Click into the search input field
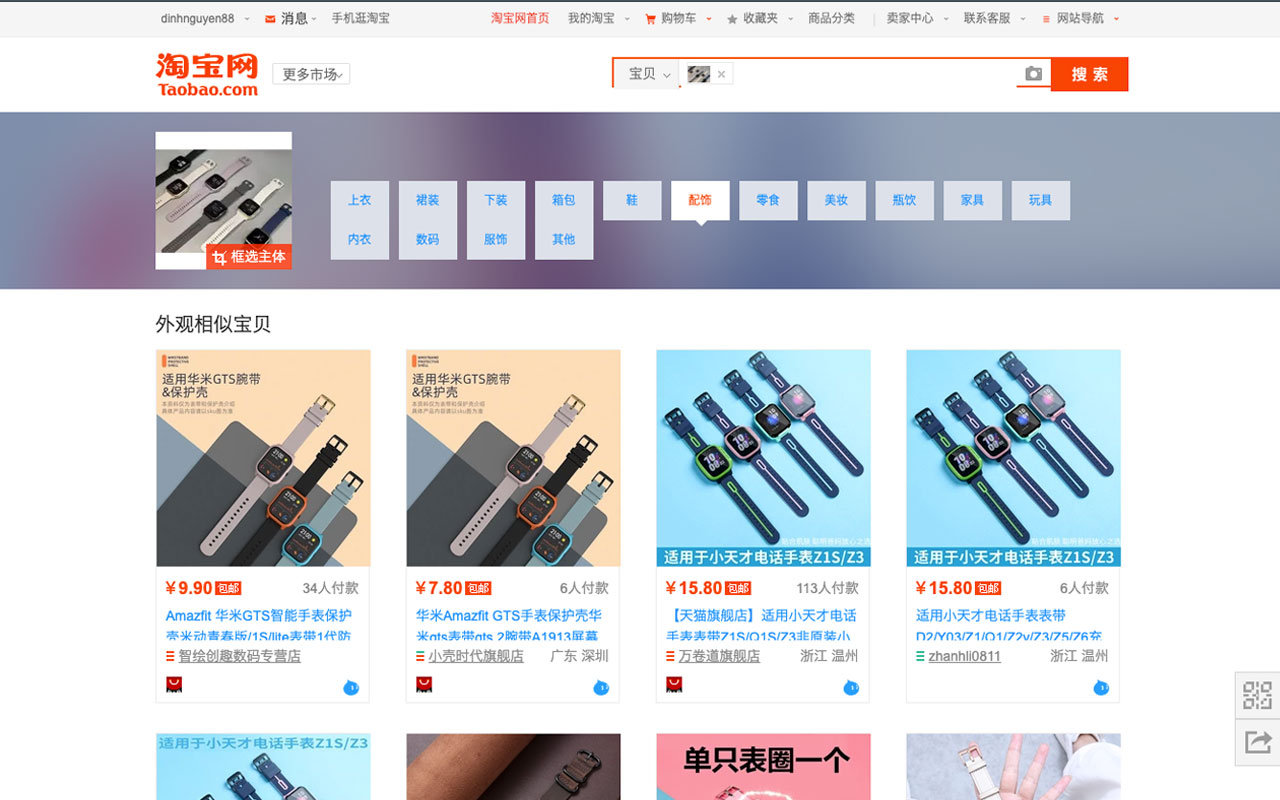The width and height of the screenshot is (1280, 800). [x=875, y=74]
